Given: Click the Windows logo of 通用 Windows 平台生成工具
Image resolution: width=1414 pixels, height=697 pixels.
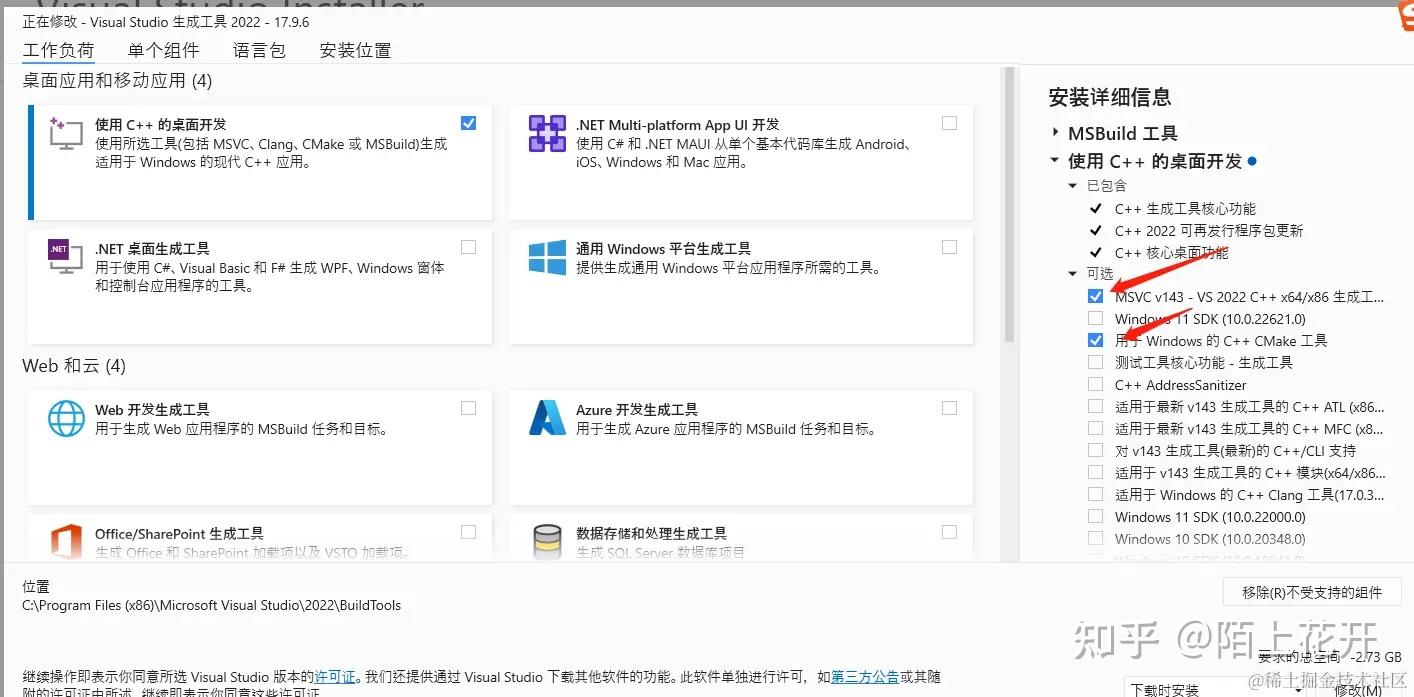Looking at the screenshot, I should click(547, 257).
